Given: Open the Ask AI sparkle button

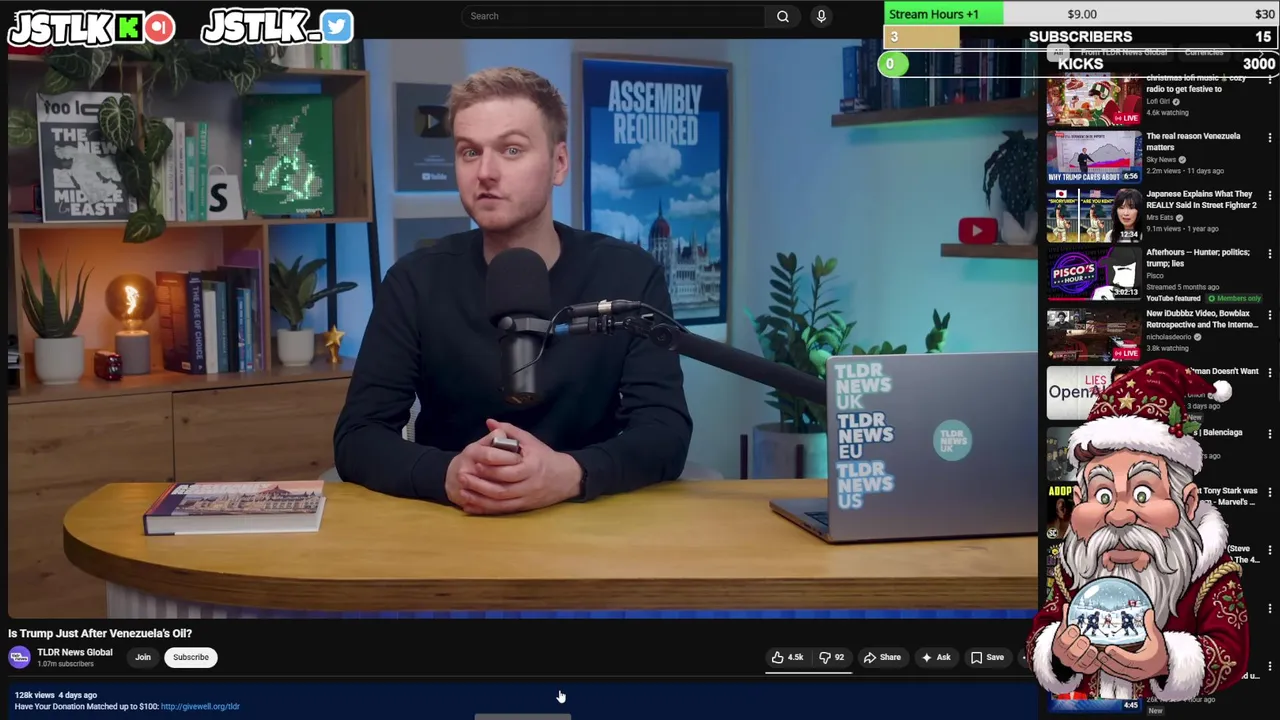Looking at the screenshot, I should click(935, 657).
